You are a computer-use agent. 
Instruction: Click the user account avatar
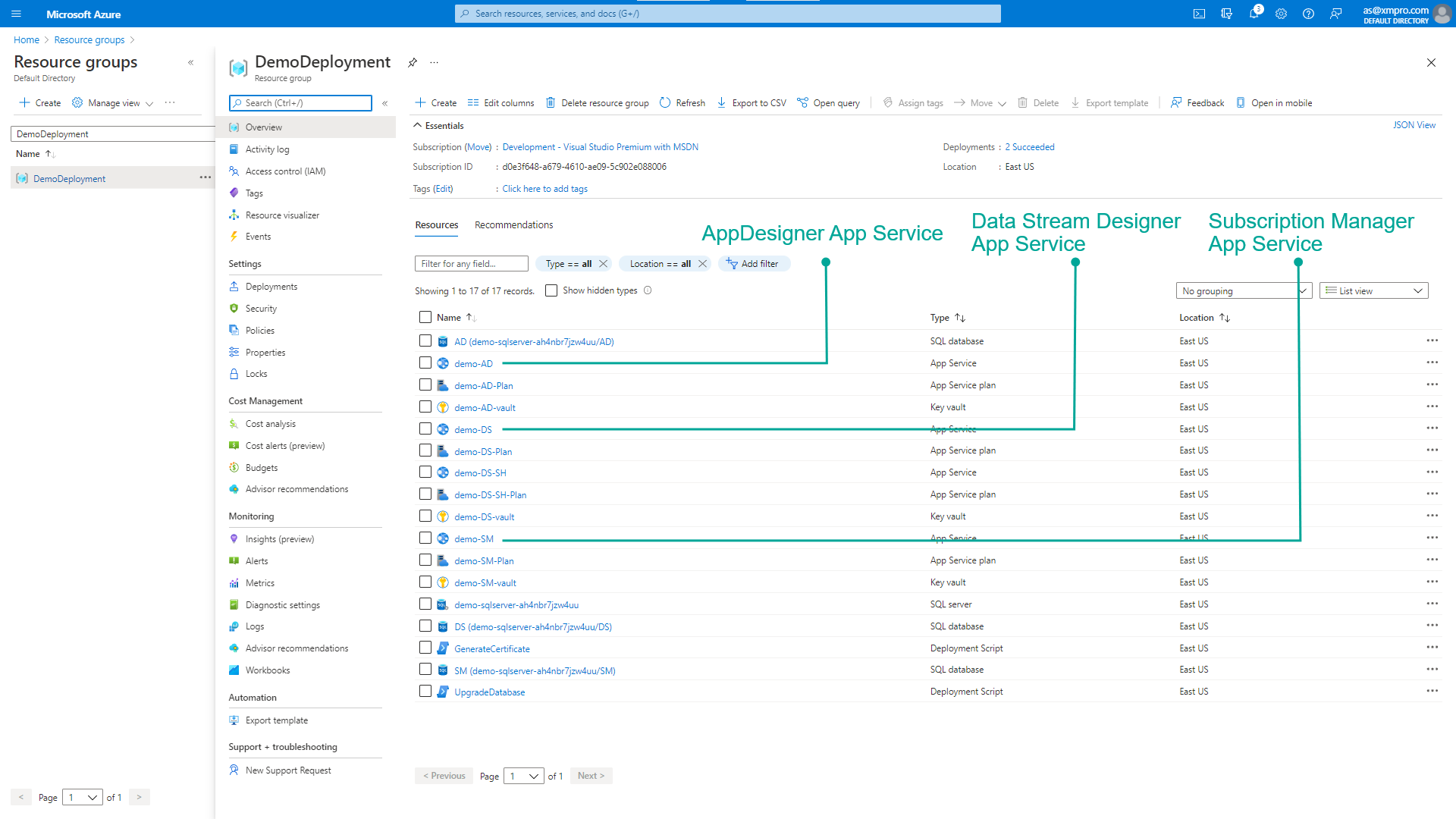tap(1442, 14)
